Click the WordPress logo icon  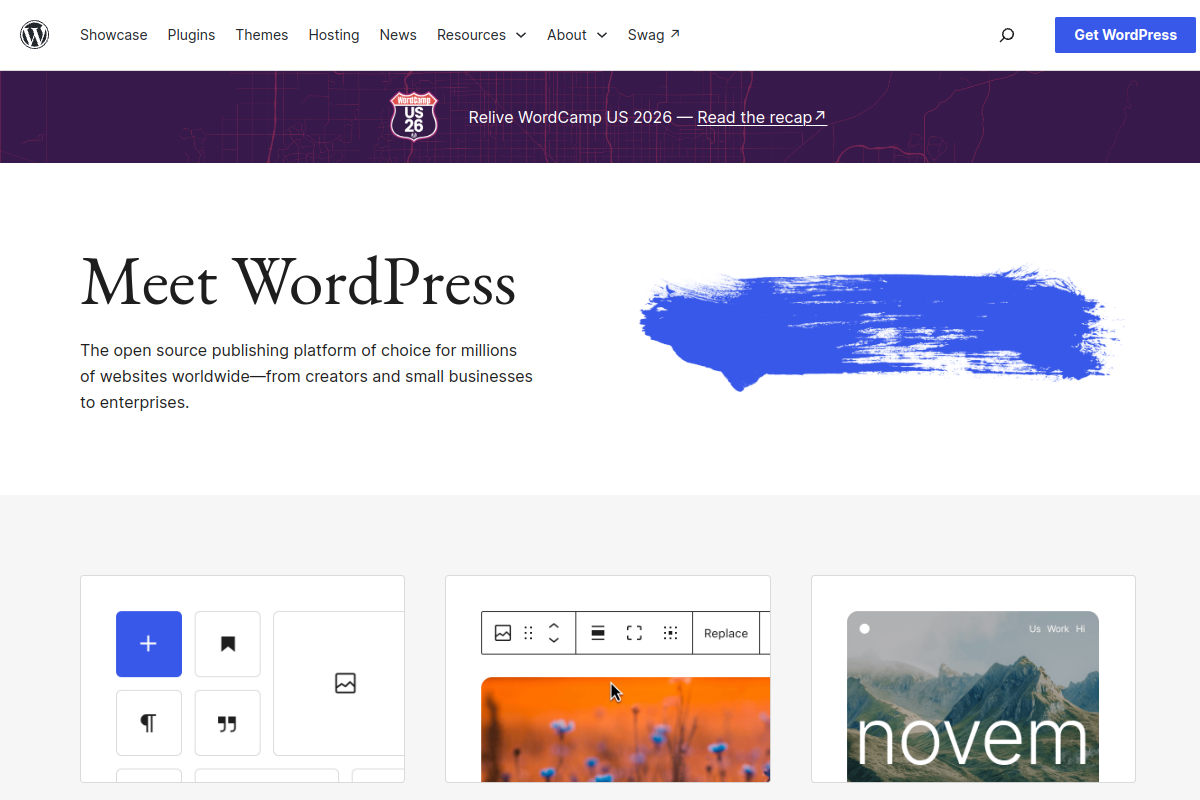click(x=35, y=35)
